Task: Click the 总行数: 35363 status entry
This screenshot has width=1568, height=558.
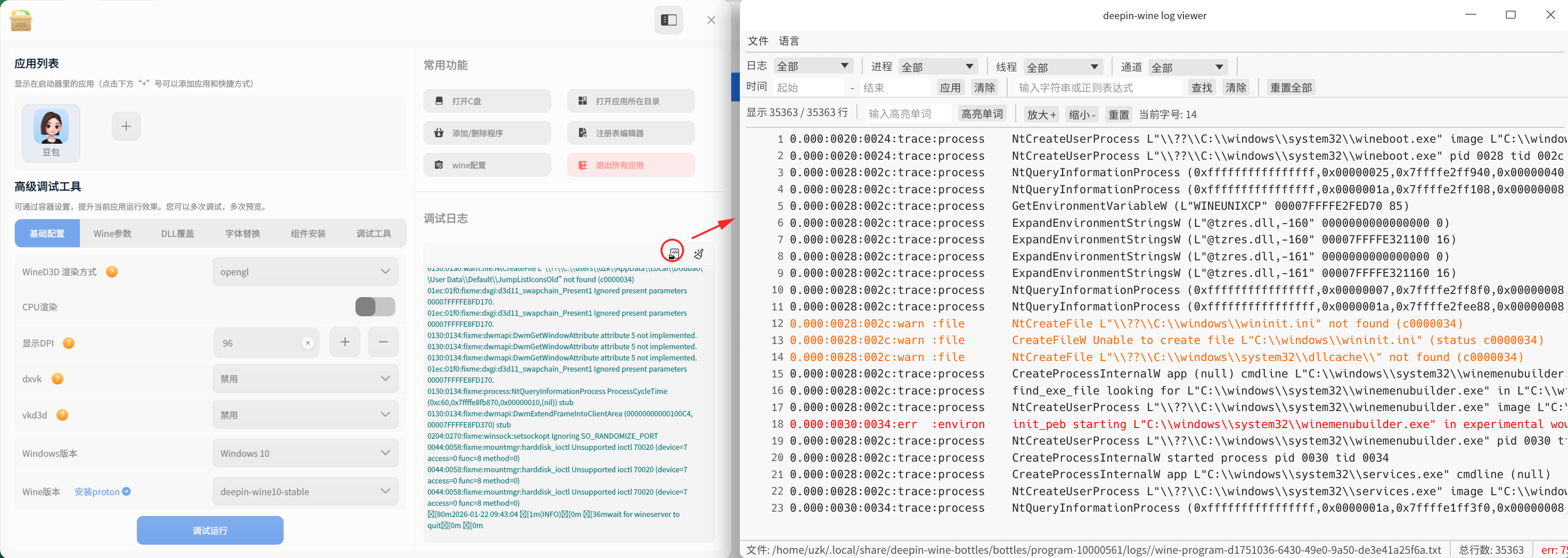Action: [x=1491, y=549]
